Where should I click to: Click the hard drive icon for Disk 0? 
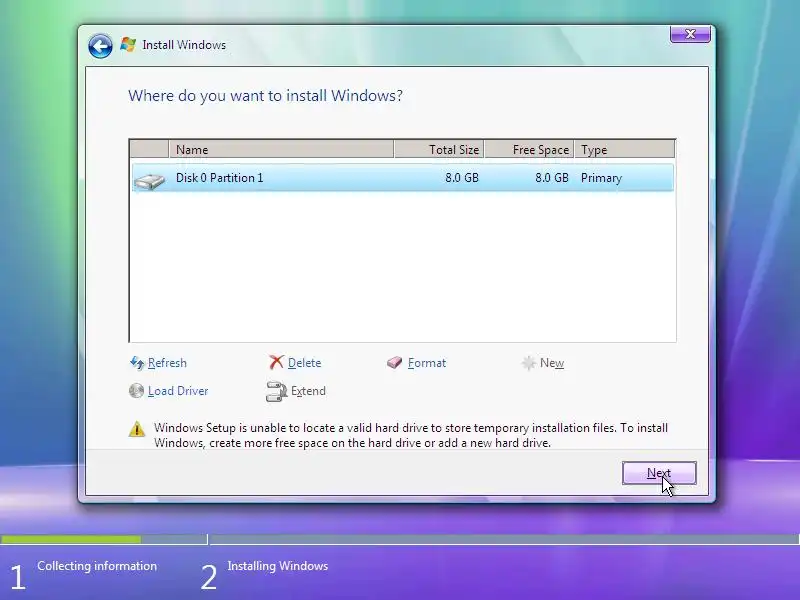pos(149,181)
